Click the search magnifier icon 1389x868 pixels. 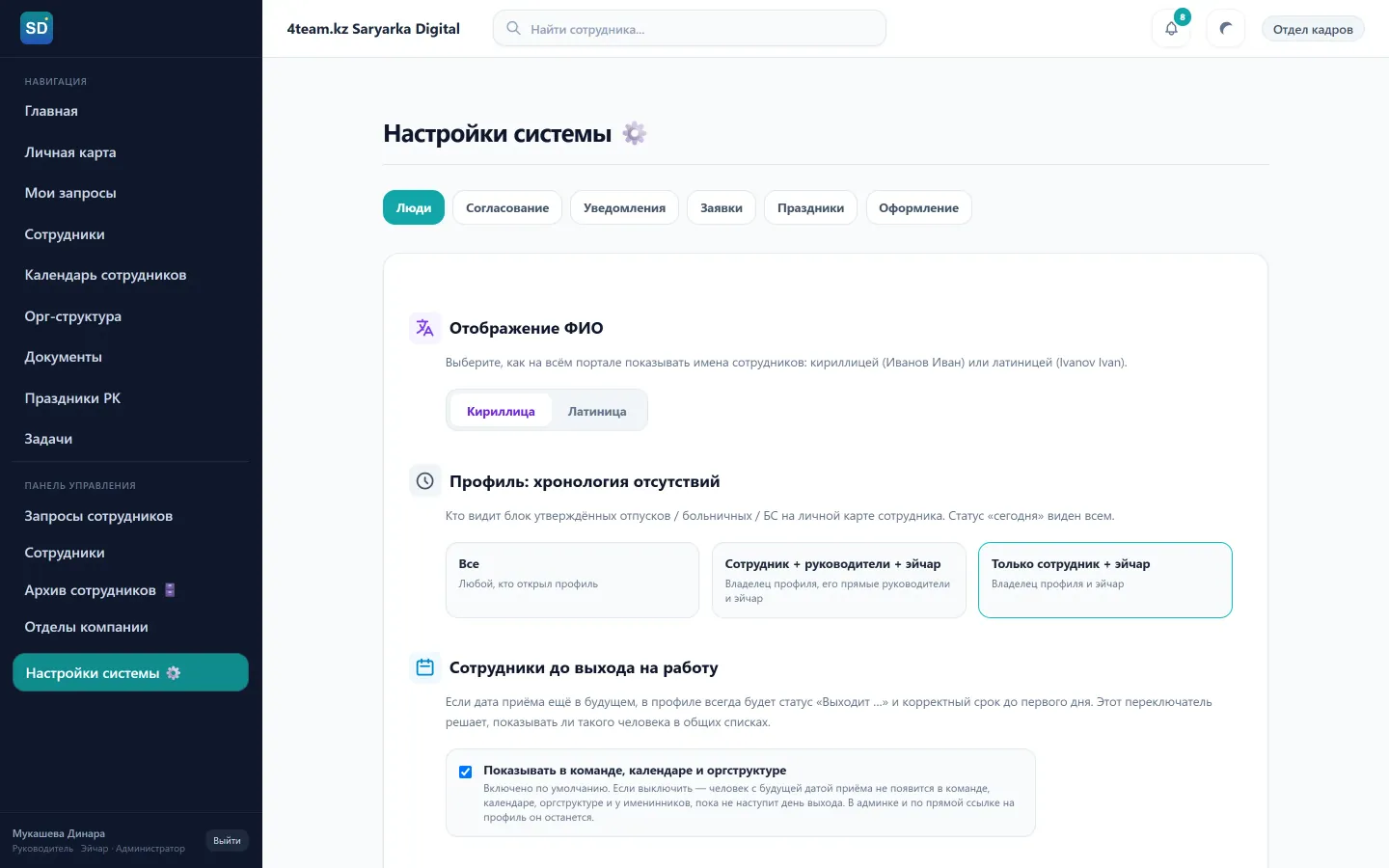coord(513,28)
